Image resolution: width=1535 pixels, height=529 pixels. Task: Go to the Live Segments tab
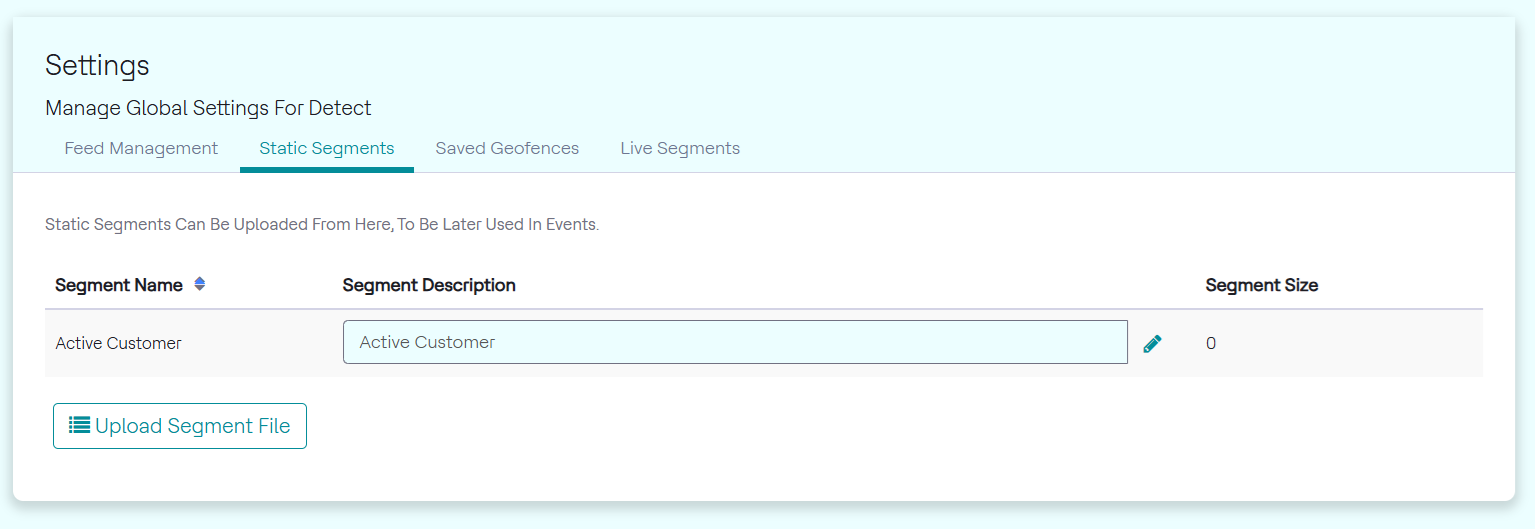[x=680, y=149]
